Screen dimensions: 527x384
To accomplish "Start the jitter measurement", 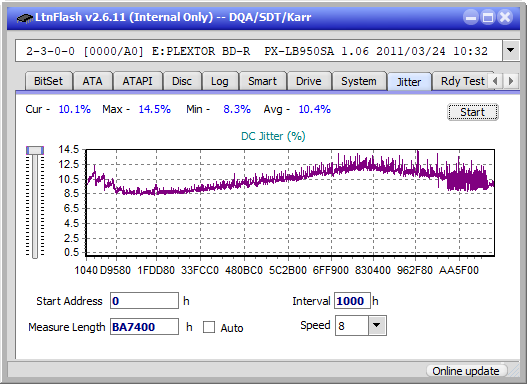I will click(x=473, y=112).
